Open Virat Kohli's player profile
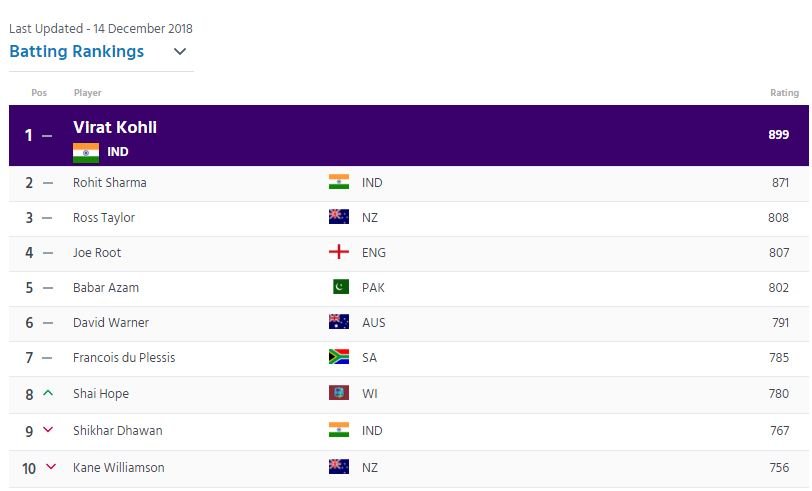812x491 pixels. coord(115,127)
